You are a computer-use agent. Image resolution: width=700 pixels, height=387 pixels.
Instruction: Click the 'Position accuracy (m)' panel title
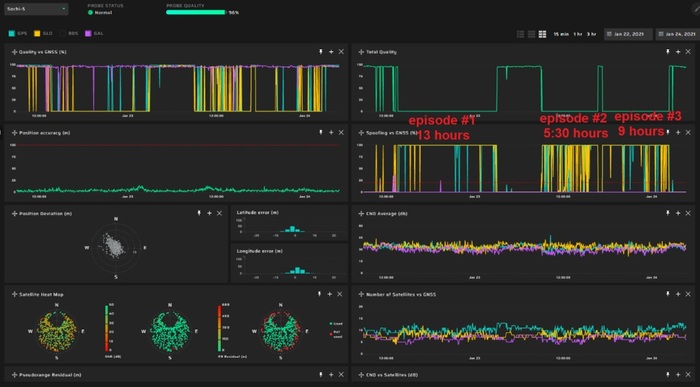click(x=44, y=133)
